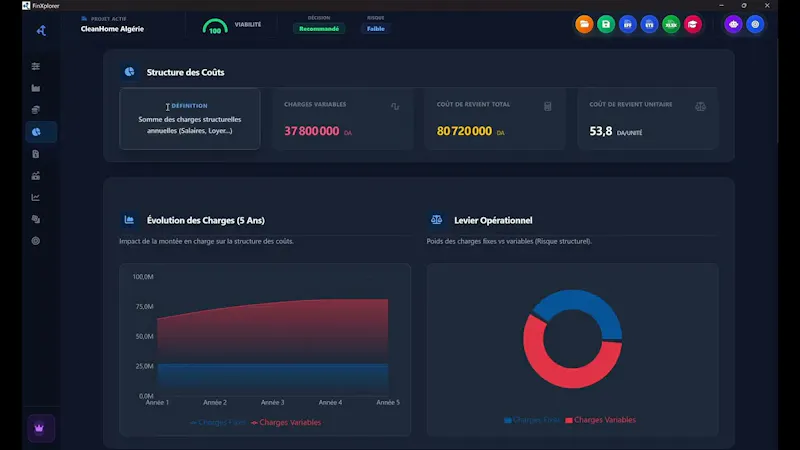The image size is (800, 450).
Task: Click the orange open folder button
Action: click(x=584, y=24)
